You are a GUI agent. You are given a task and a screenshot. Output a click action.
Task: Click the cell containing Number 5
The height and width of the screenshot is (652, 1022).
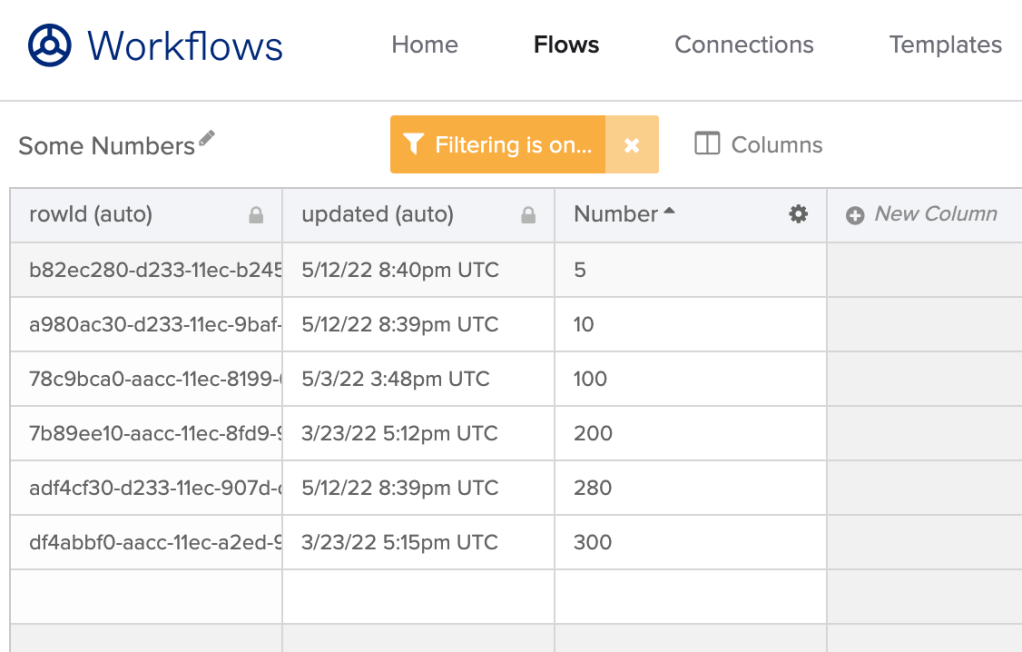pyautogui.click(x=690, y=270)
